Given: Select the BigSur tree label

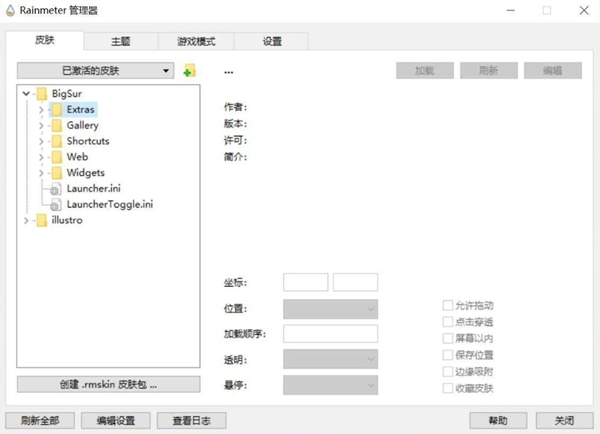Looking at the screenshot, I should (67, 93).
